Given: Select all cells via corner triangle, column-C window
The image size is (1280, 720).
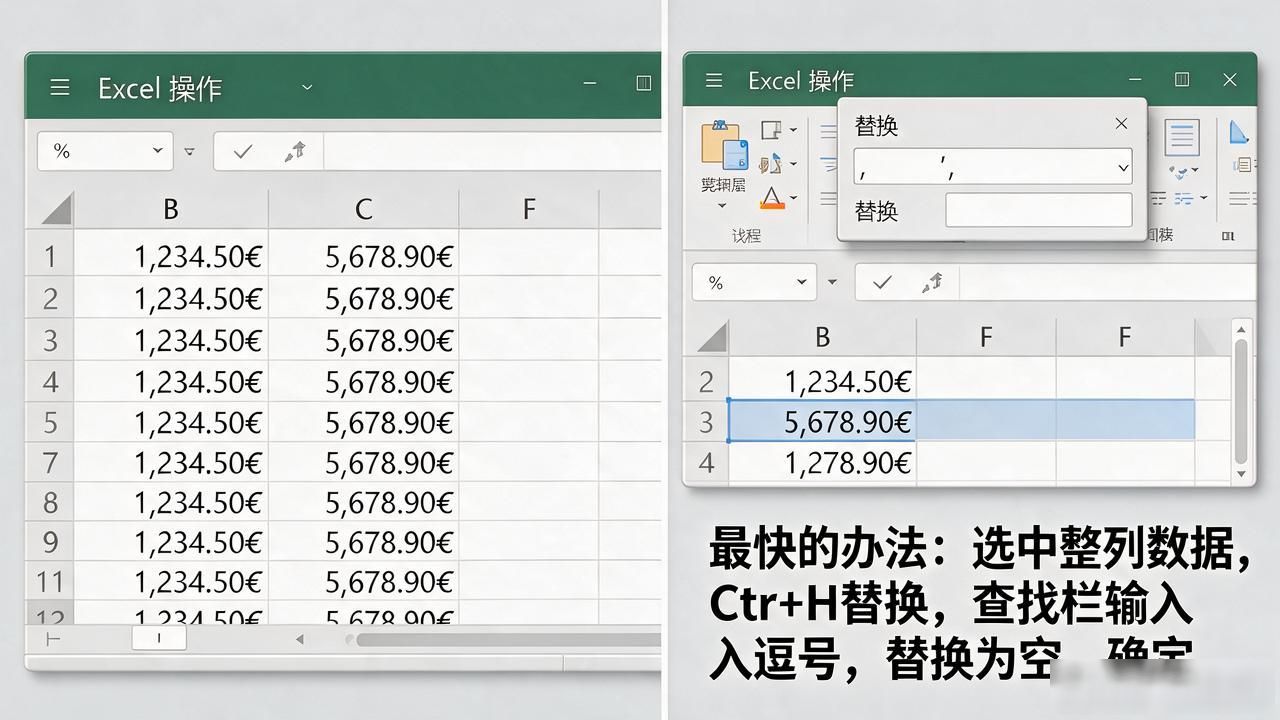Looking at the screenshot, I should [x=55, y=208].
